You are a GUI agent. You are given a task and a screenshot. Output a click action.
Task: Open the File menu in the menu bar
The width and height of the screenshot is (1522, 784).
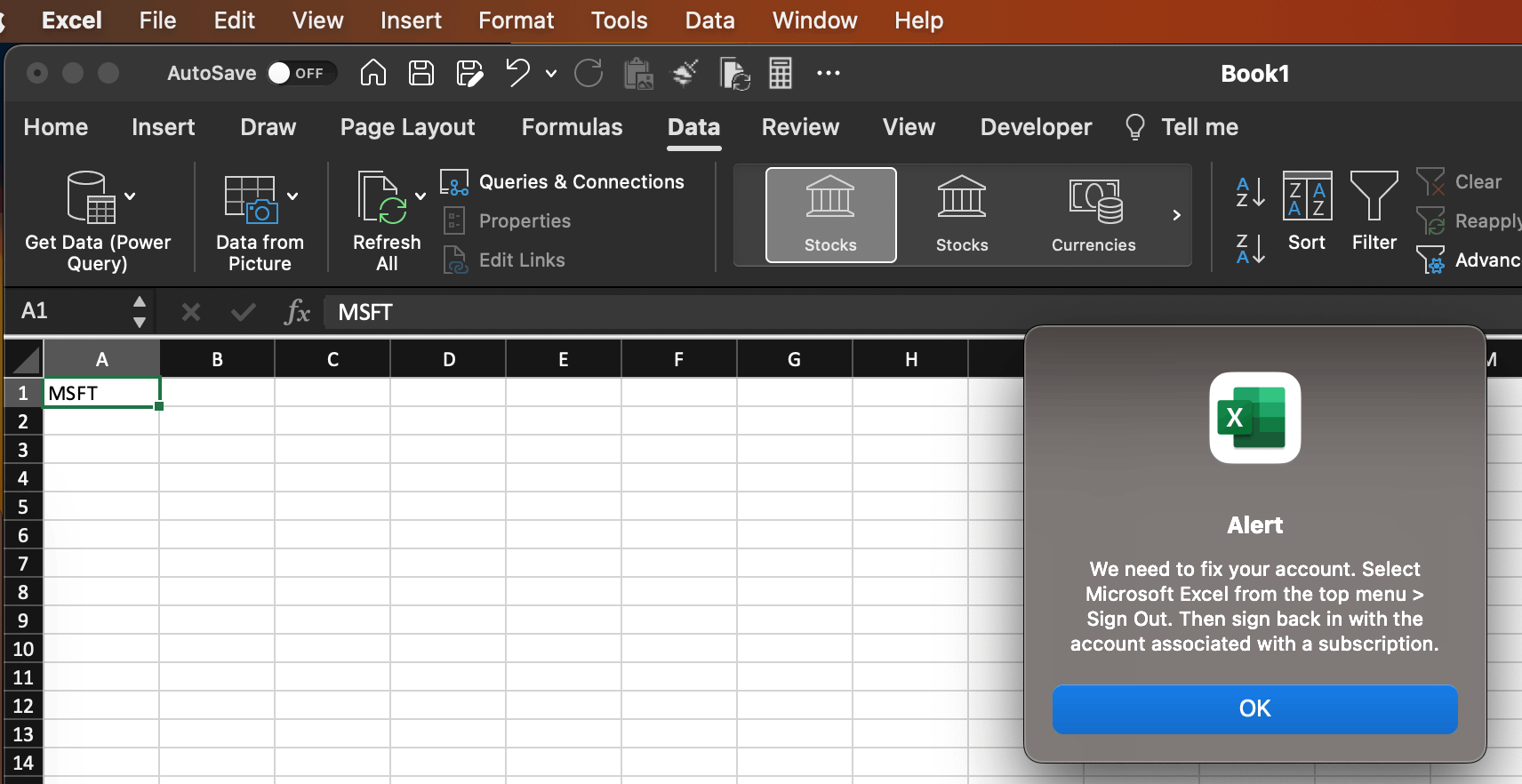click(x=158, y=20)
